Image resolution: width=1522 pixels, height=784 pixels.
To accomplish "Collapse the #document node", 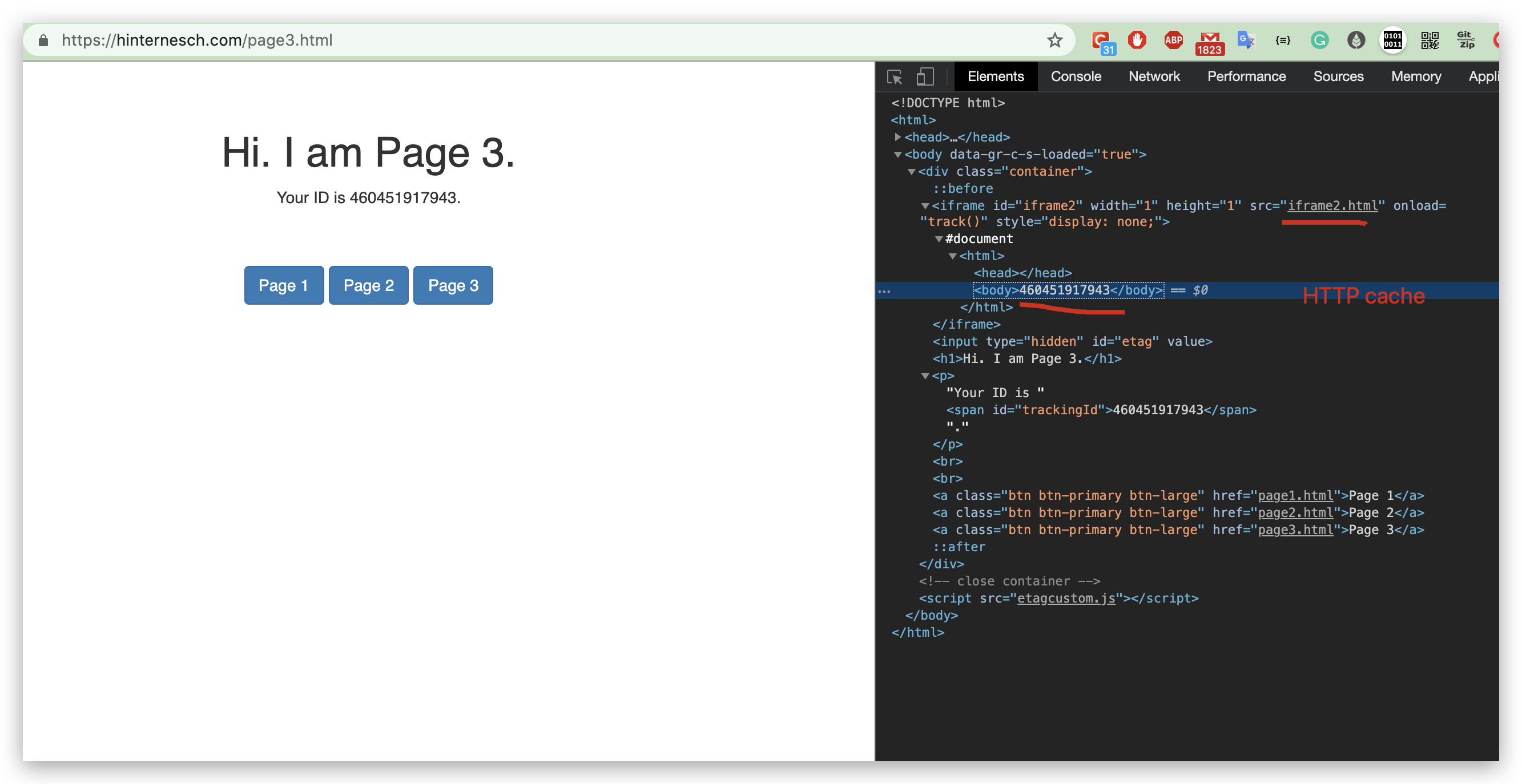I will tap(939, 239).
